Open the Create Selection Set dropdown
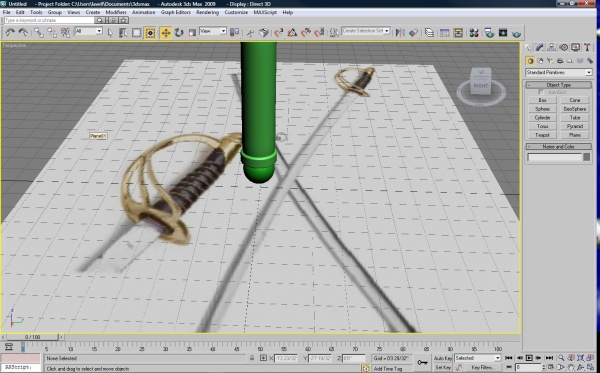The width and height of the screenshot is (600, 373). [366, 31]
